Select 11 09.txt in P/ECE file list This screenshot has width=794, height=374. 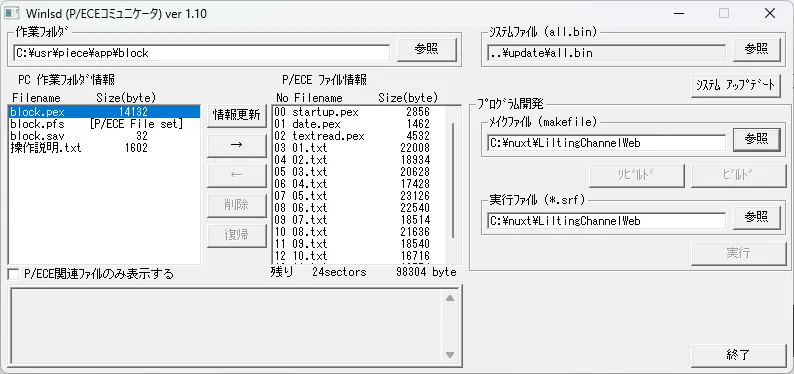pyautogui.click(x=359, y=244)
